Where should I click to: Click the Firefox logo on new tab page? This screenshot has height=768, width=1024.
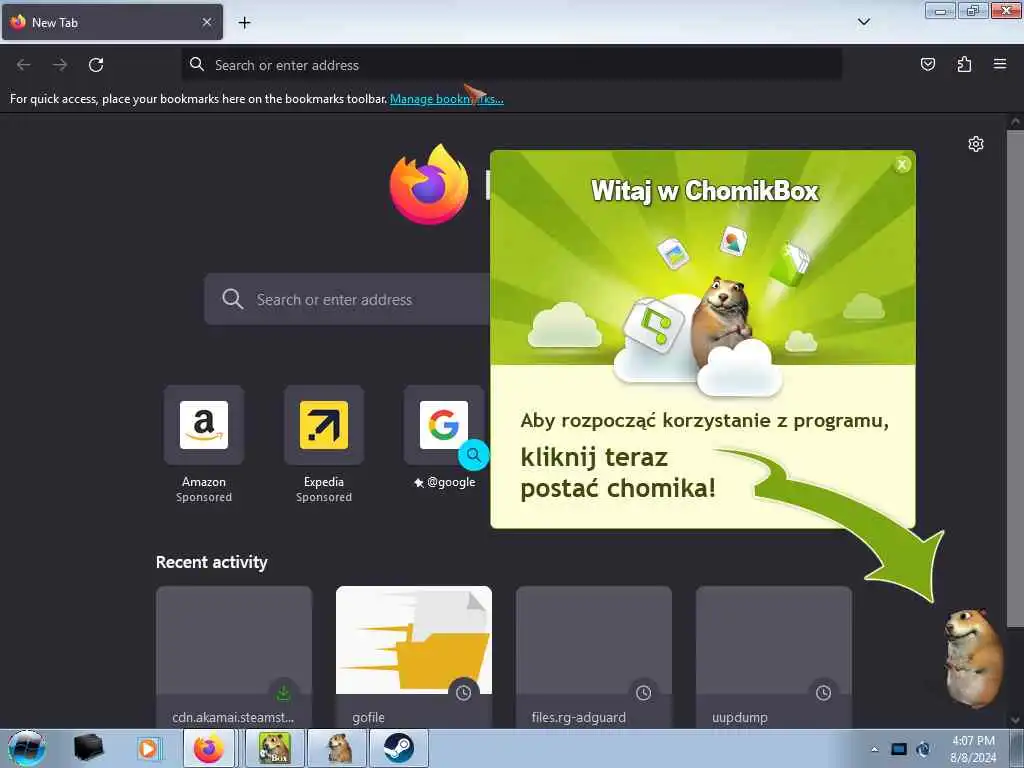(429, 185)
